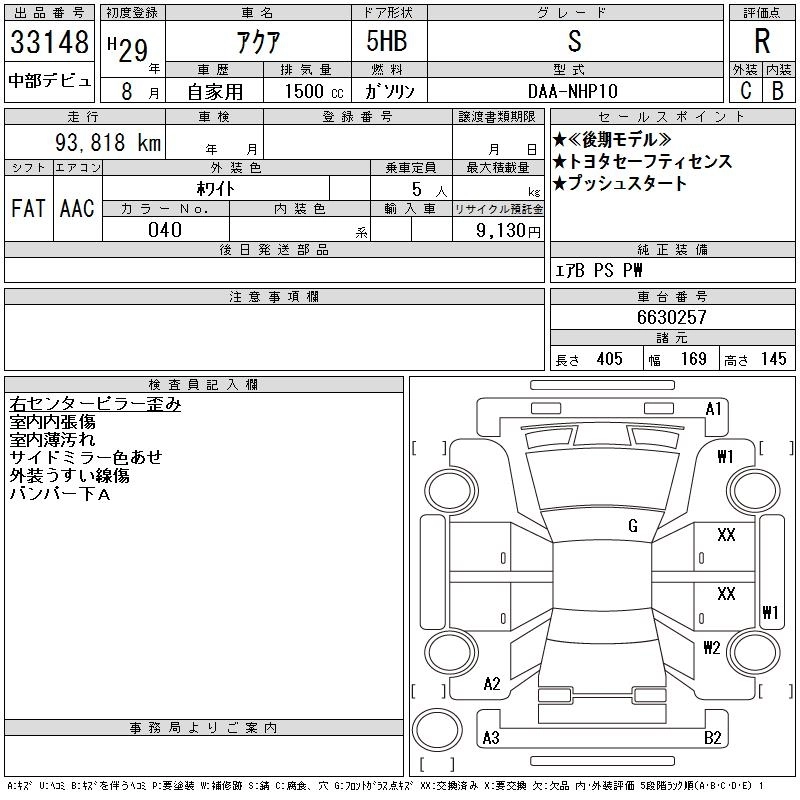
Task: Select the vehicle history 自家用
Action: pos(215,92)
